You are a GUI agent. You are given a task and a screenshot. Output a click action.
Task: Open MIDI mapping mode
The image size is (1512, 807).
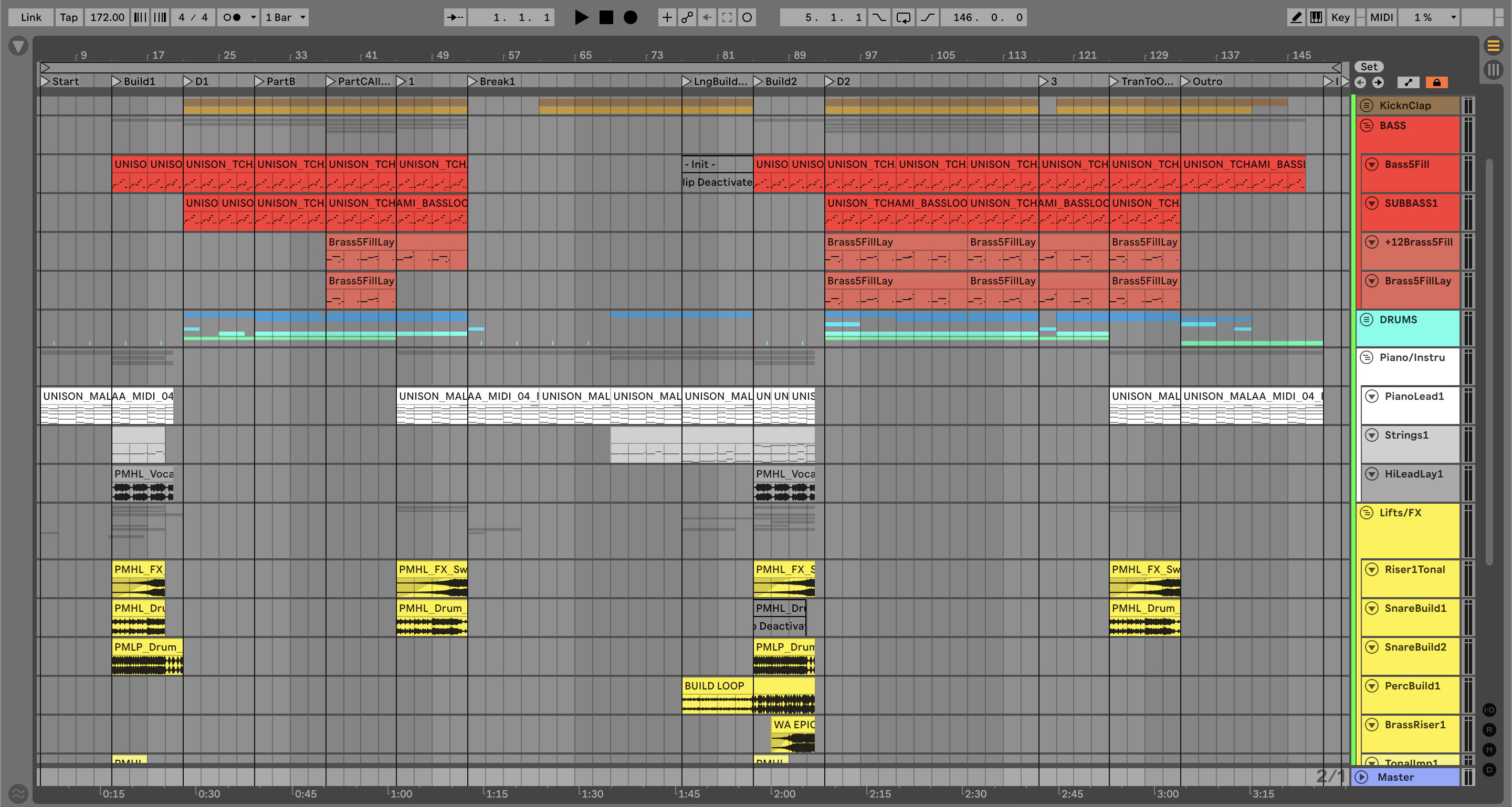pyautogui.click(x=1381, y=17)
